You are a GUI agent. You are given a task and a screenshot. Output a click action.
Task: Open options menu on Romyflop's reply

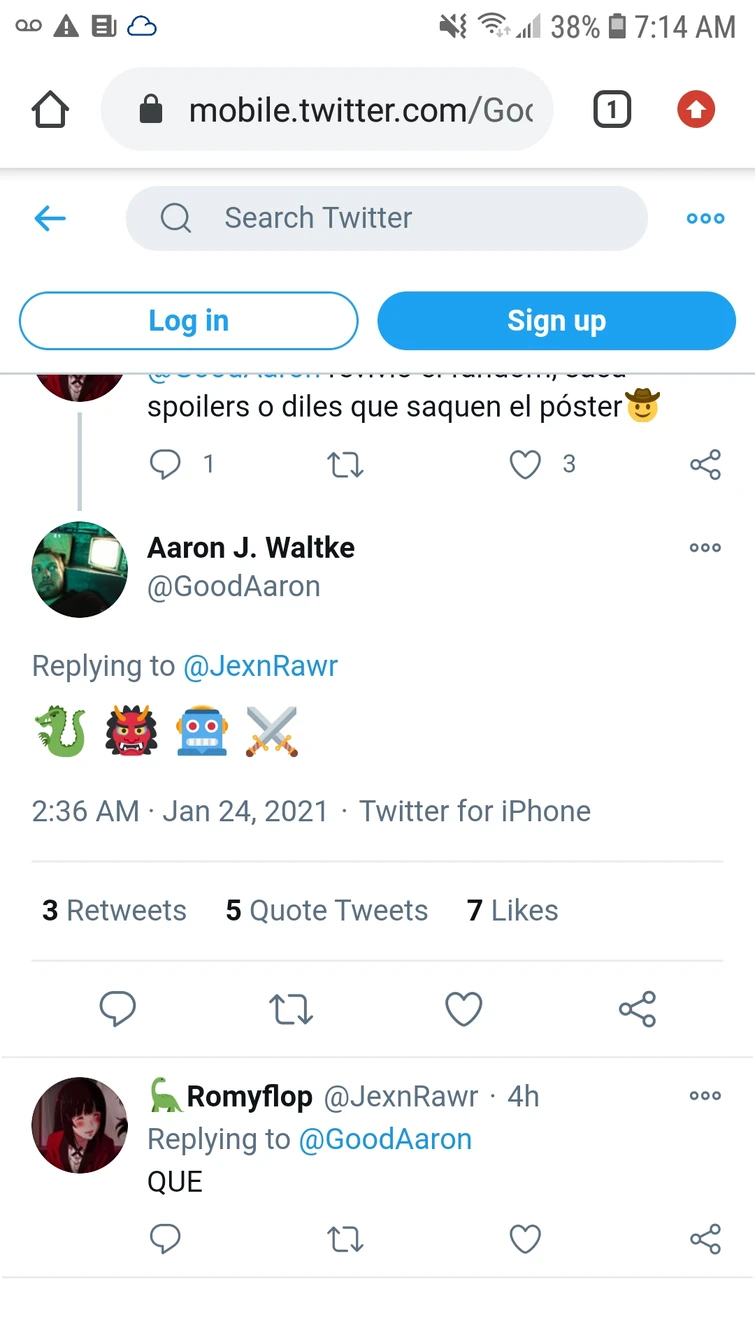(705, 1096)
